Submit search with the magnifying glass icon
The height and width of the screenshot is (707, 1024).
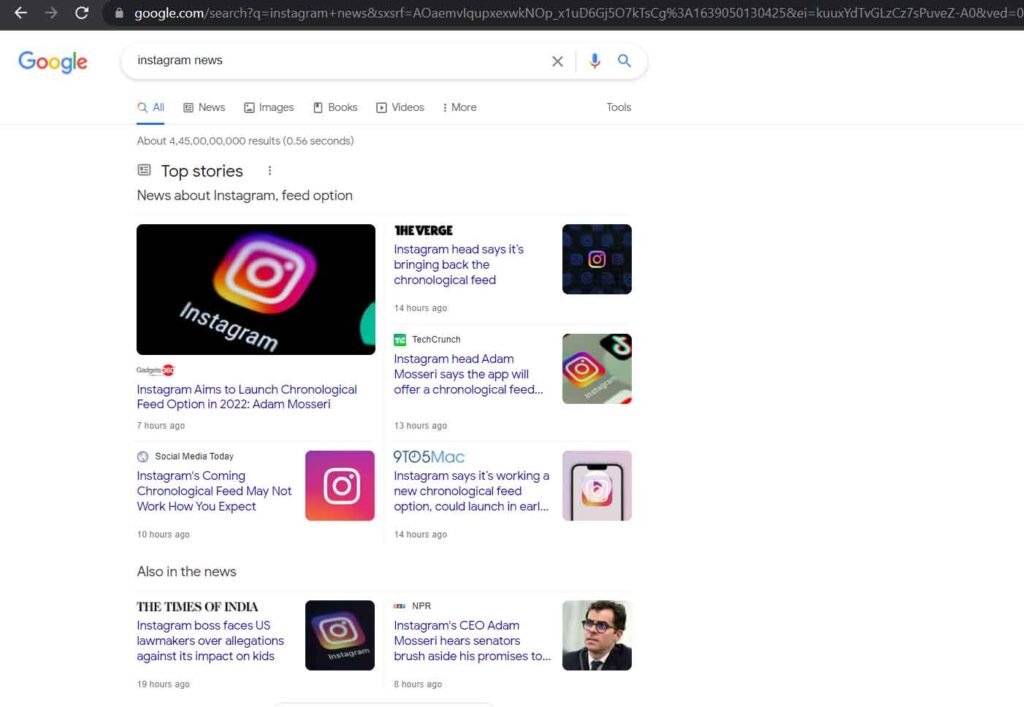tap(624, 61)
